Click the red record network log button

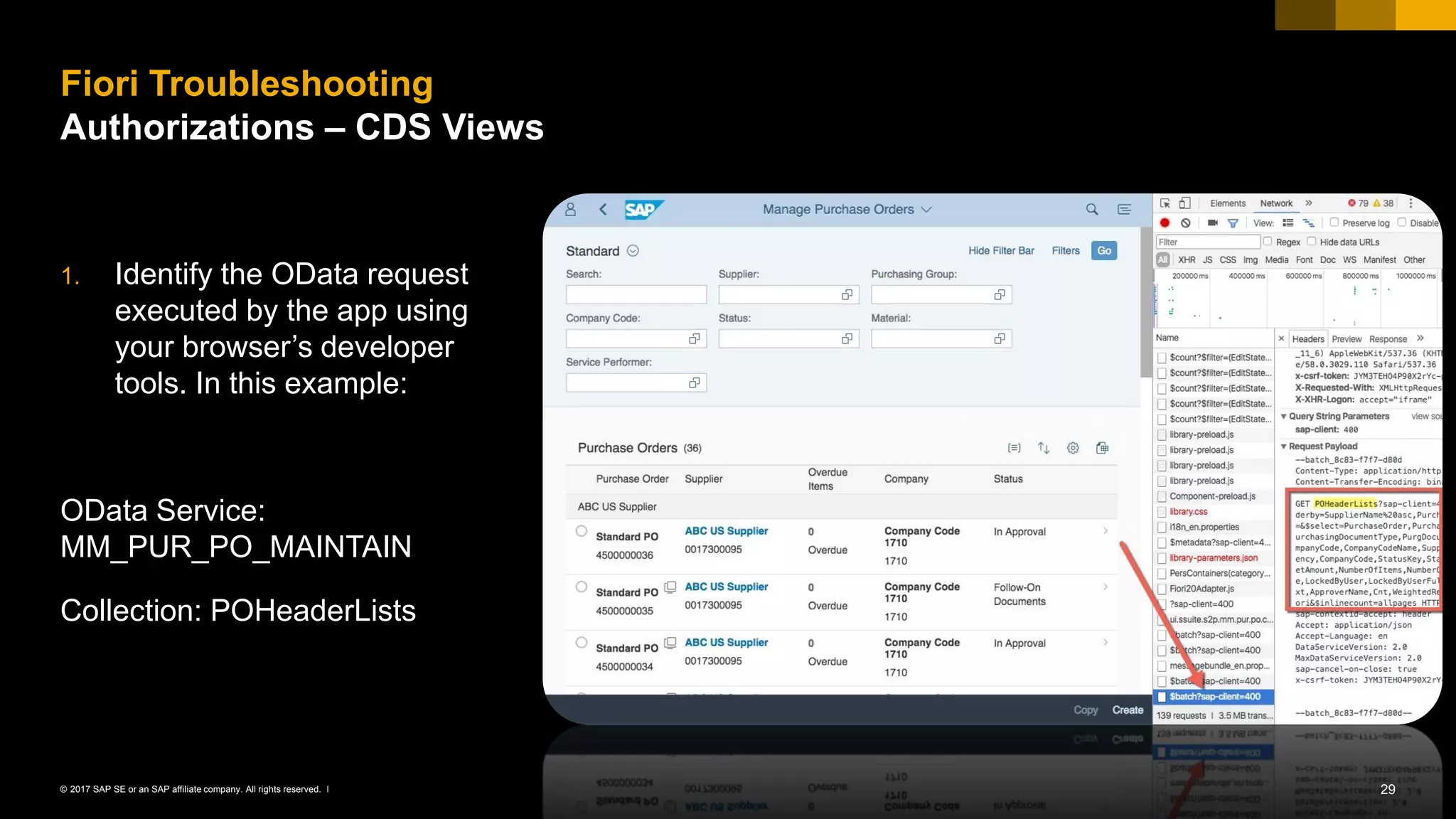coord(1165,223)
